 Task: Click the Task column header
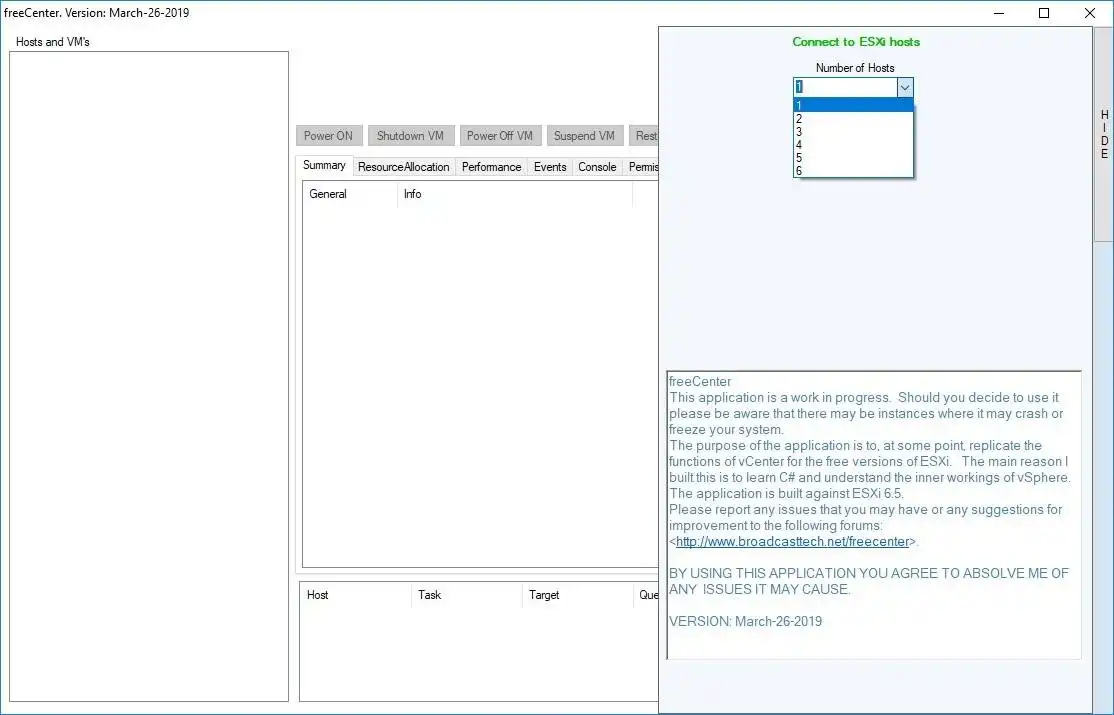point(467,595)
